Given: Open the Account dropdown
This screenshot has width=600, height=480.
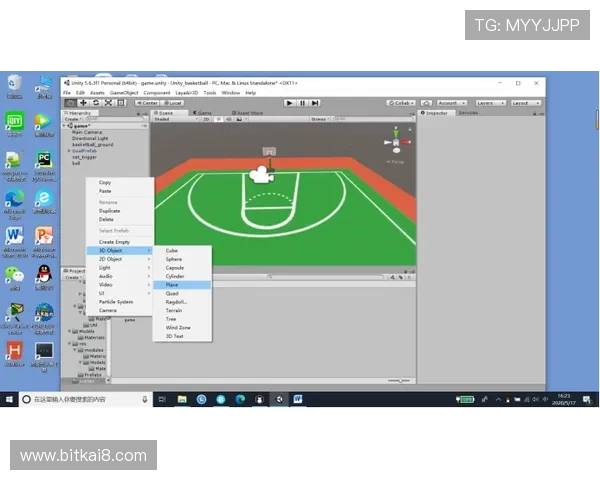Looking at the screenshot, I should pyautogui.click(x=451, y=103).
